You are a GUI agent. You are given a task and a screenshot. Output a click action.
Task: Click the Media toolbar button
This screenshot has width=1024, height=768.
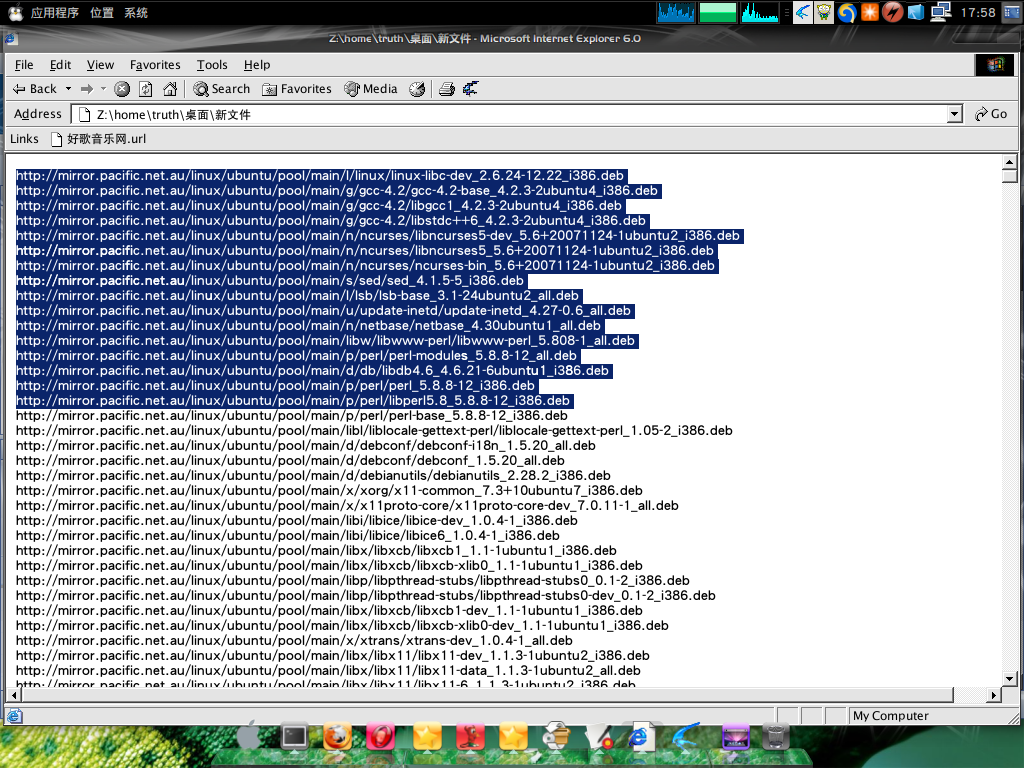[371, 89]
